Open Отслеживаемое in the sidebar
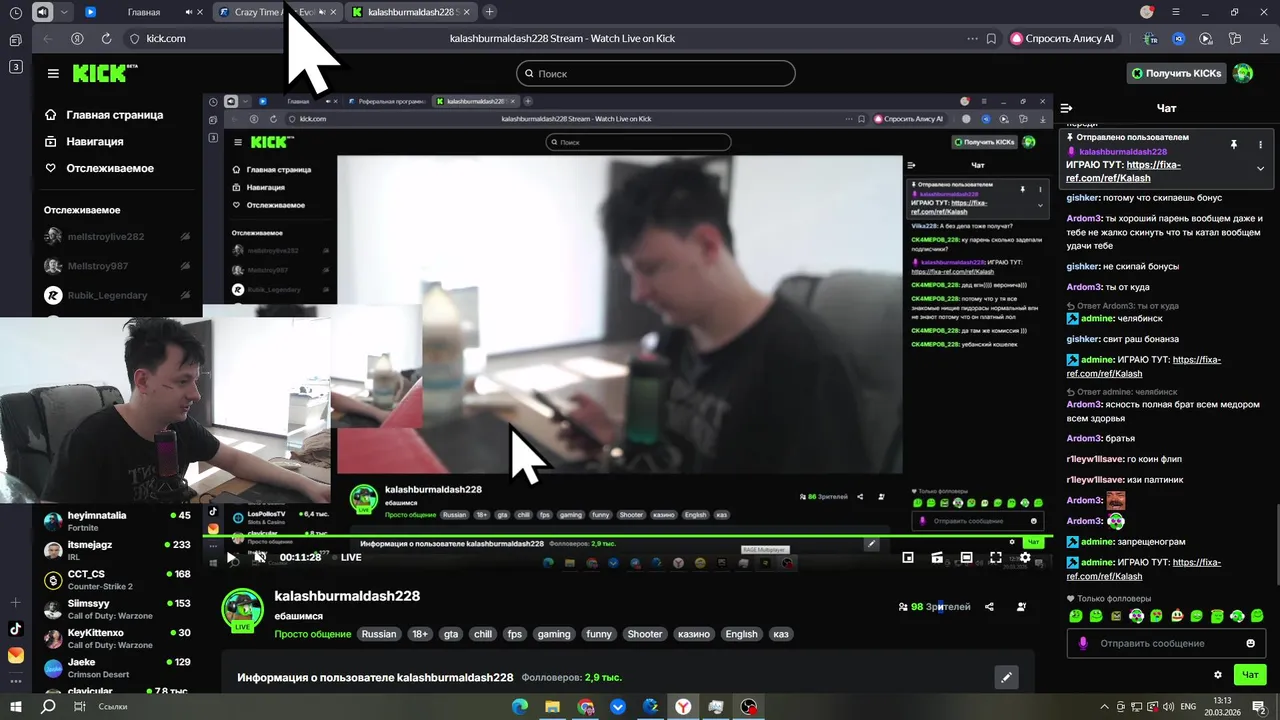This screenshot has height=720, width=1280. pyautogui.click(x=100, y=168)
